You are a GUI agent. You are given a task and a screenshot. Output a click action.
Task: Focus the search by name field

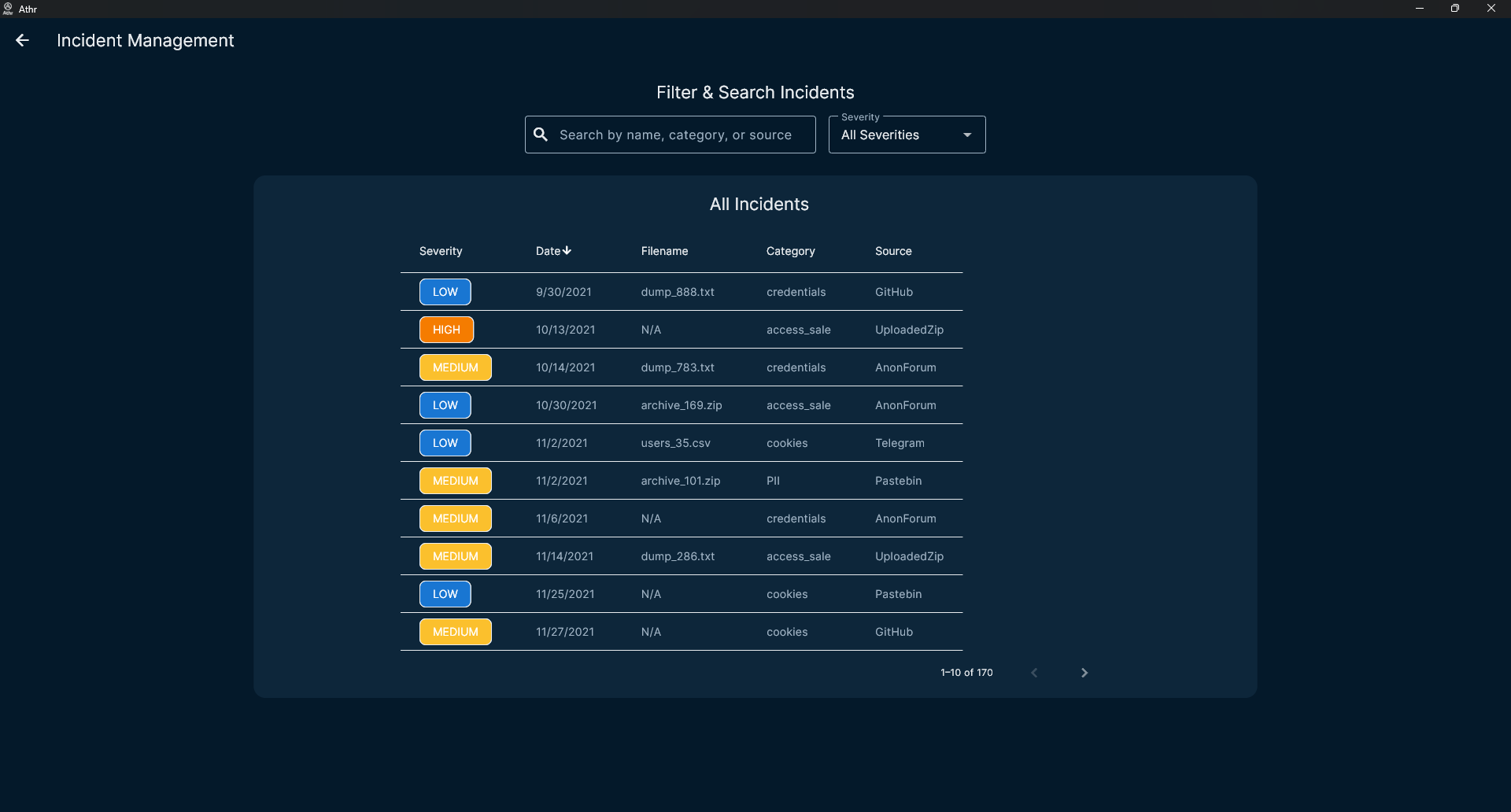671,135
